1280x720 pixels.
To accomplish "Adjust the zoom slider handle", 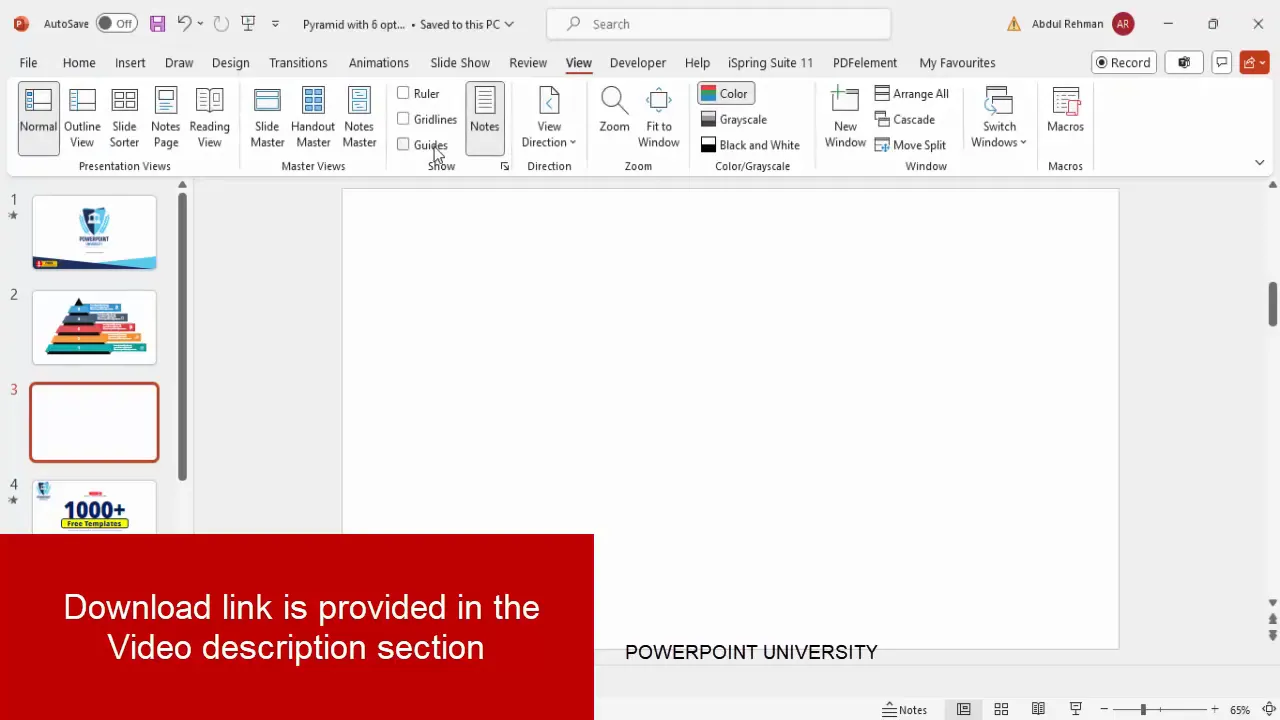I will (1143, 709).
